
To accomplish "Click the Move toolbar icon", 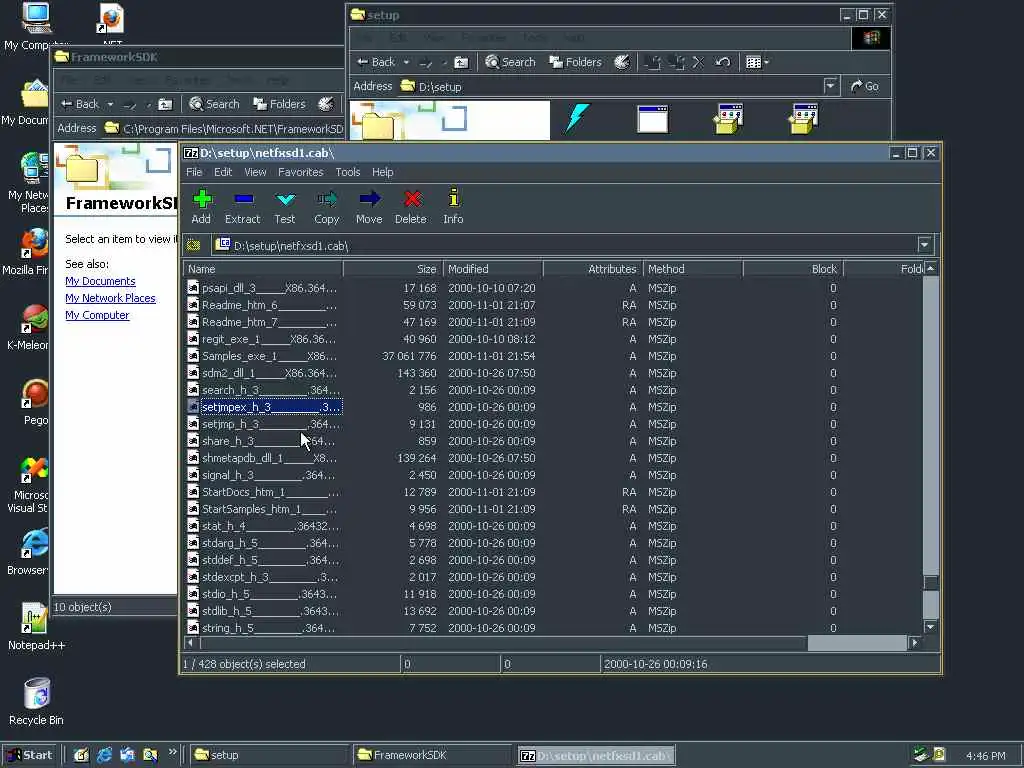I will [x=369, y=207].
